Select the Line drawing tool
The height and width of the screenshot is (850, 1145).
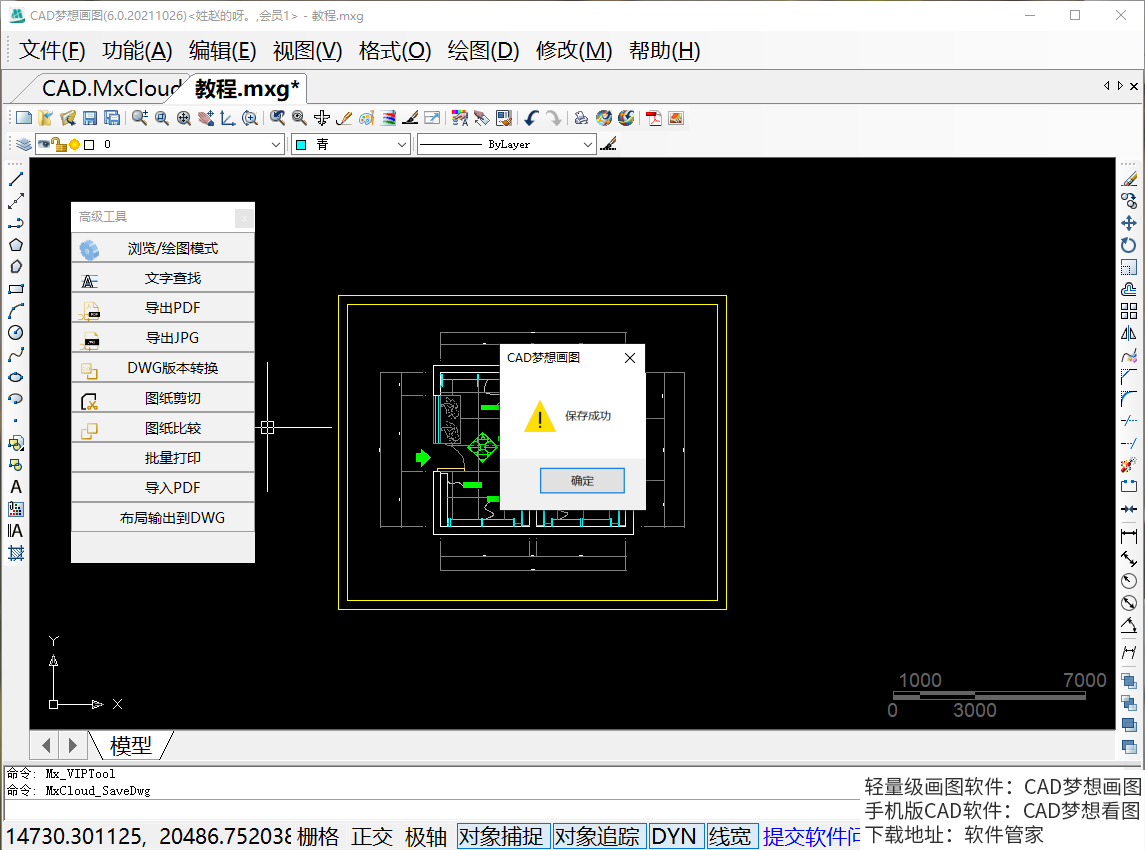pos(16,179)
